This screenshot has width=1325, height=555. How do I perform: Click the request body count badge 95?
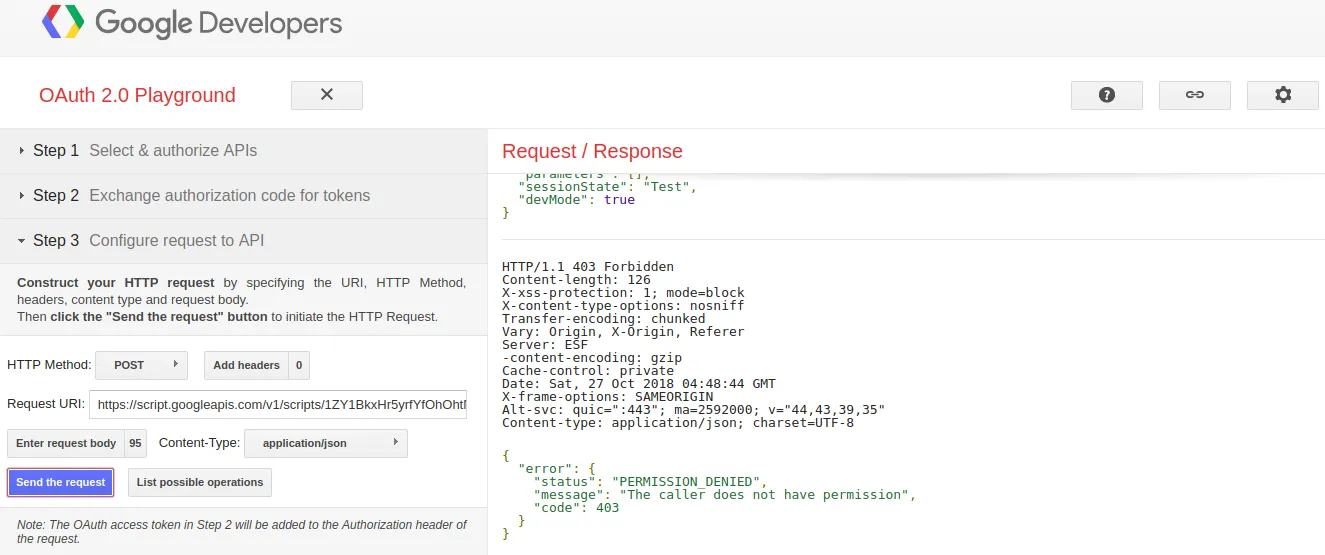[135, 443]
